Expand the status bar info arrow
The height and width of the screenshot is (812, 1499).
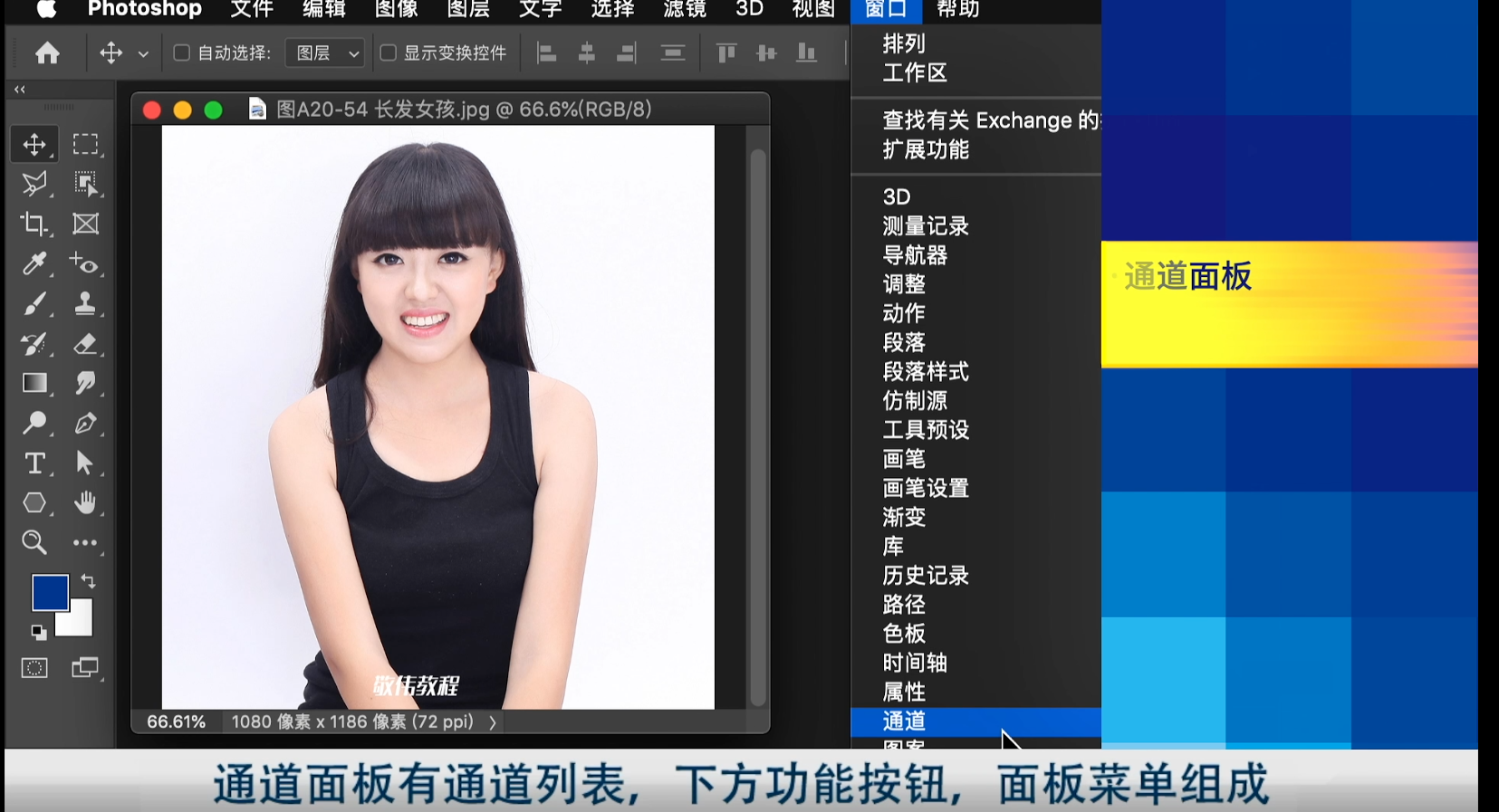493,722
